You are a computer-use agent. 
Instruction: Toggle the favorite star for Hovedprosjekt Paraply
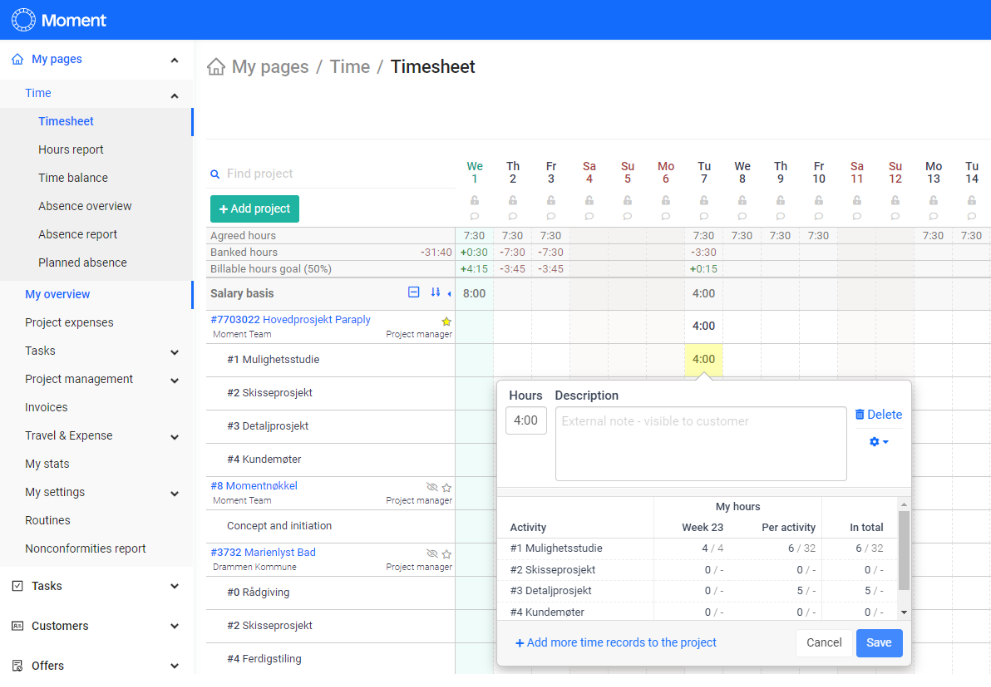click(x=447, y=321)
